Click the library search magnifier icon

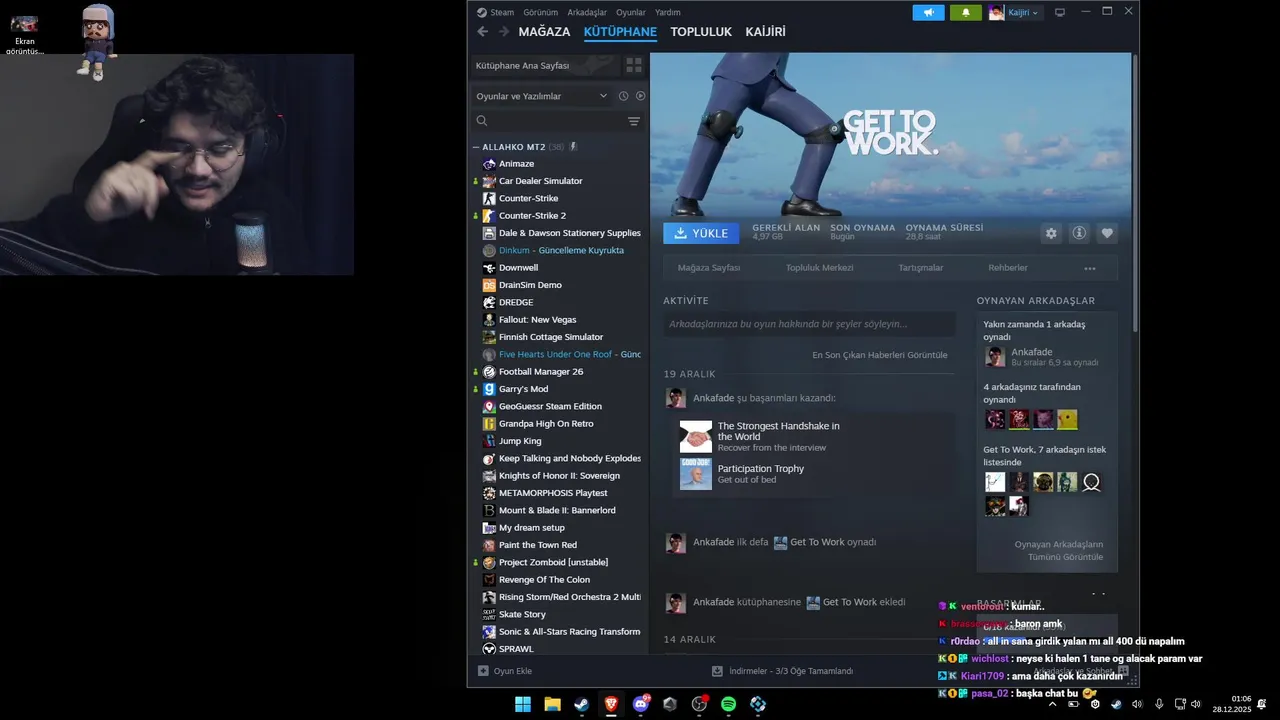coord(482,121)
